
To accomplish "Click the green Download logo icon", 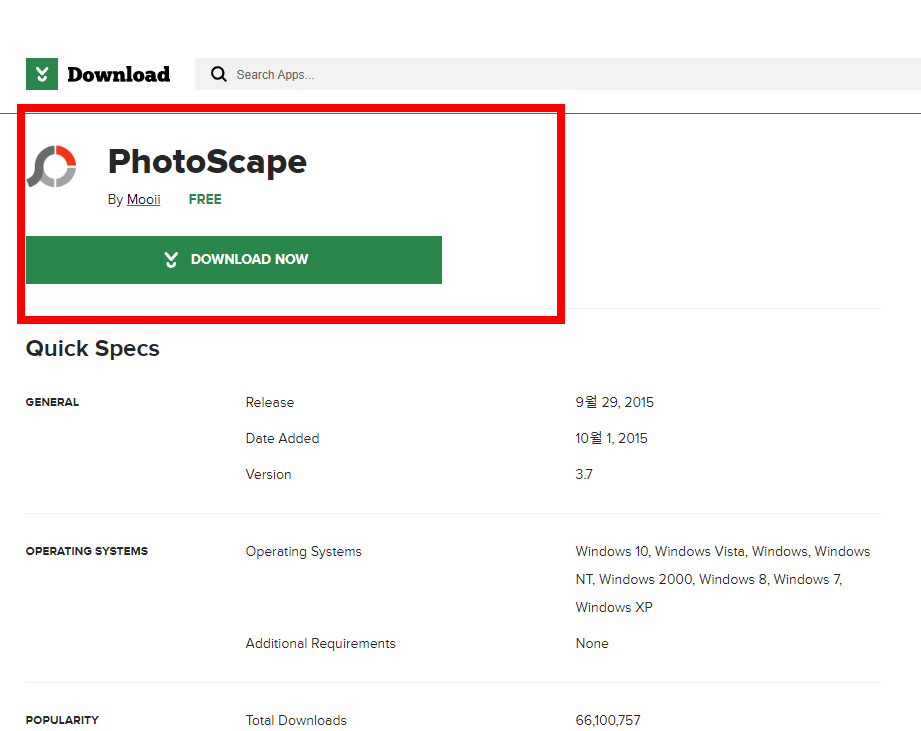I will [42, 74].
